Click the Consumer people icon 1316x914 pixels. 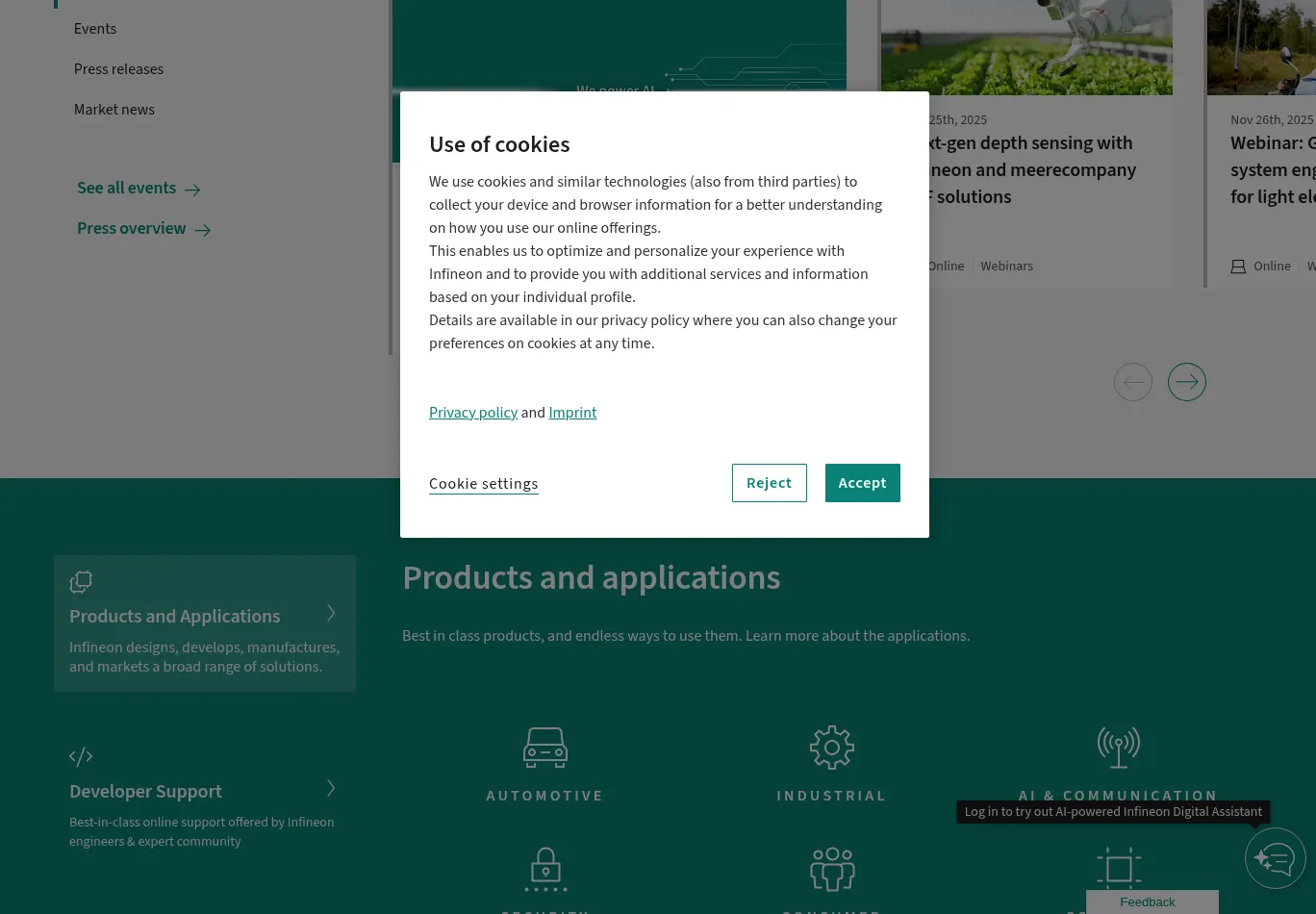[831, 869]
